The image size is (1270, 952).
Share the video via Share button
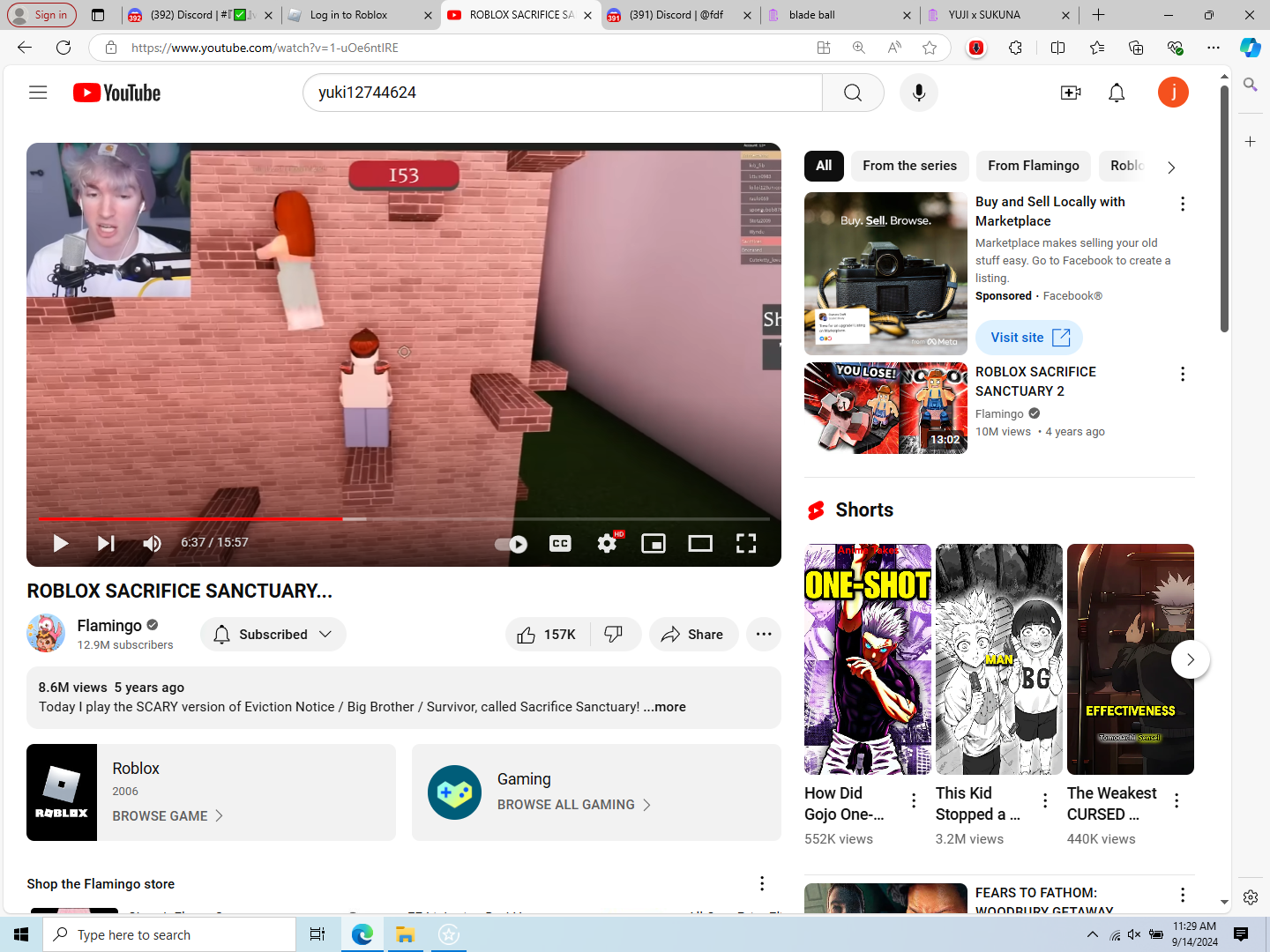pos(693,635)
